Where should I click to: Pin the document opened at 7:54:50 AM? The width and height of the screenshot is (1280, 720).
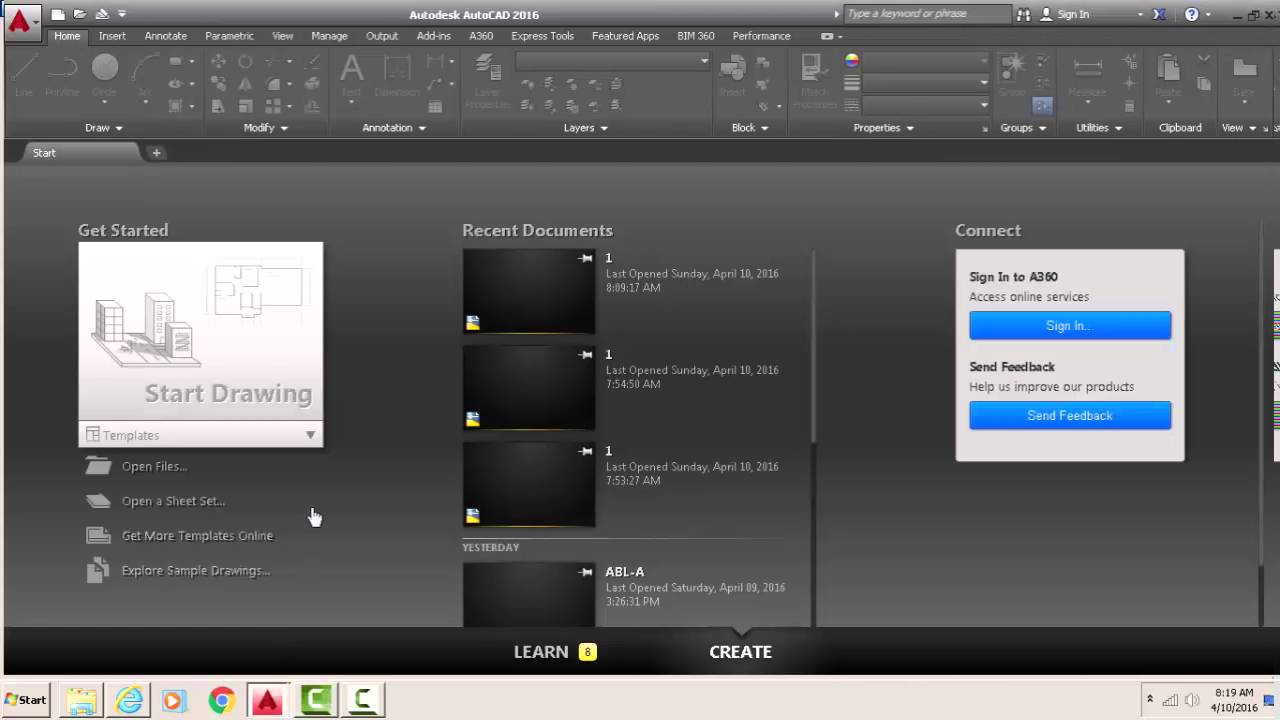point(586,354)
